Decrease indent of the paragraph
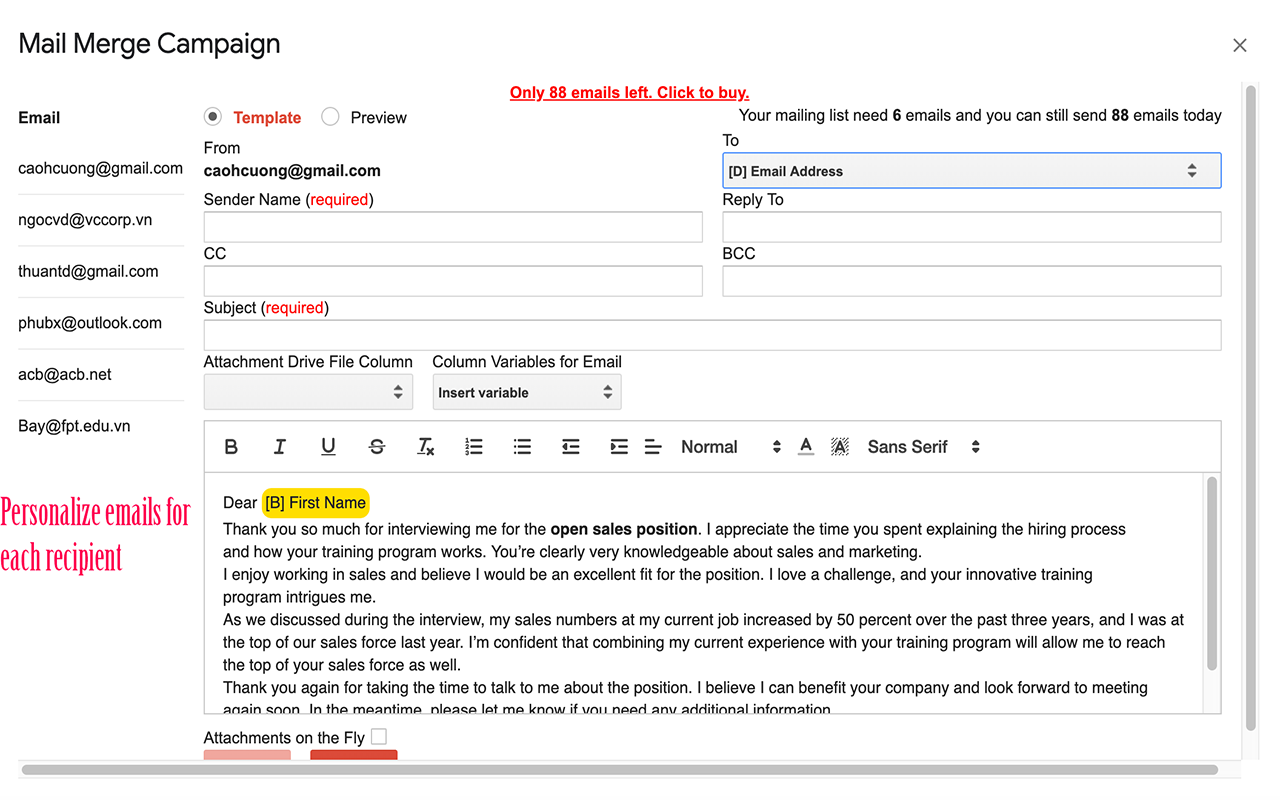Image resolution: width=1280 pixels, height=800 pixels. click(571, 447)
